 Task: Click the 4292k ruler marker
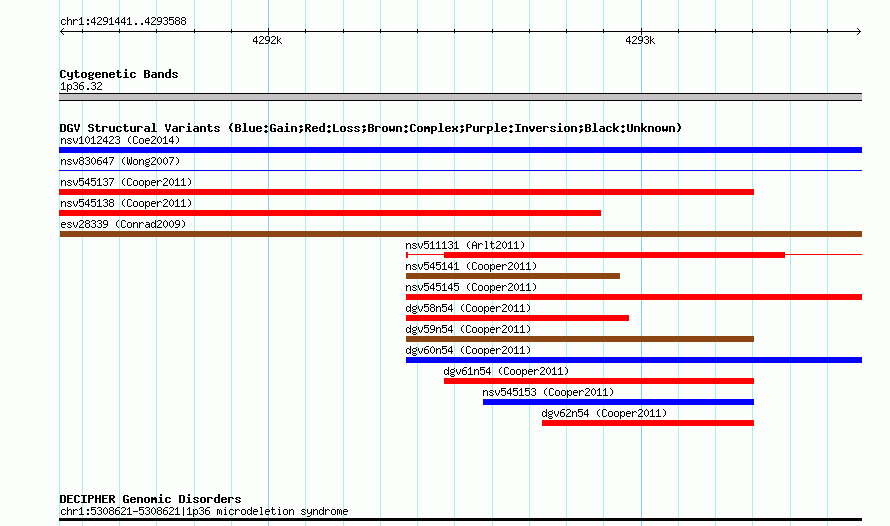pos(267,40)
